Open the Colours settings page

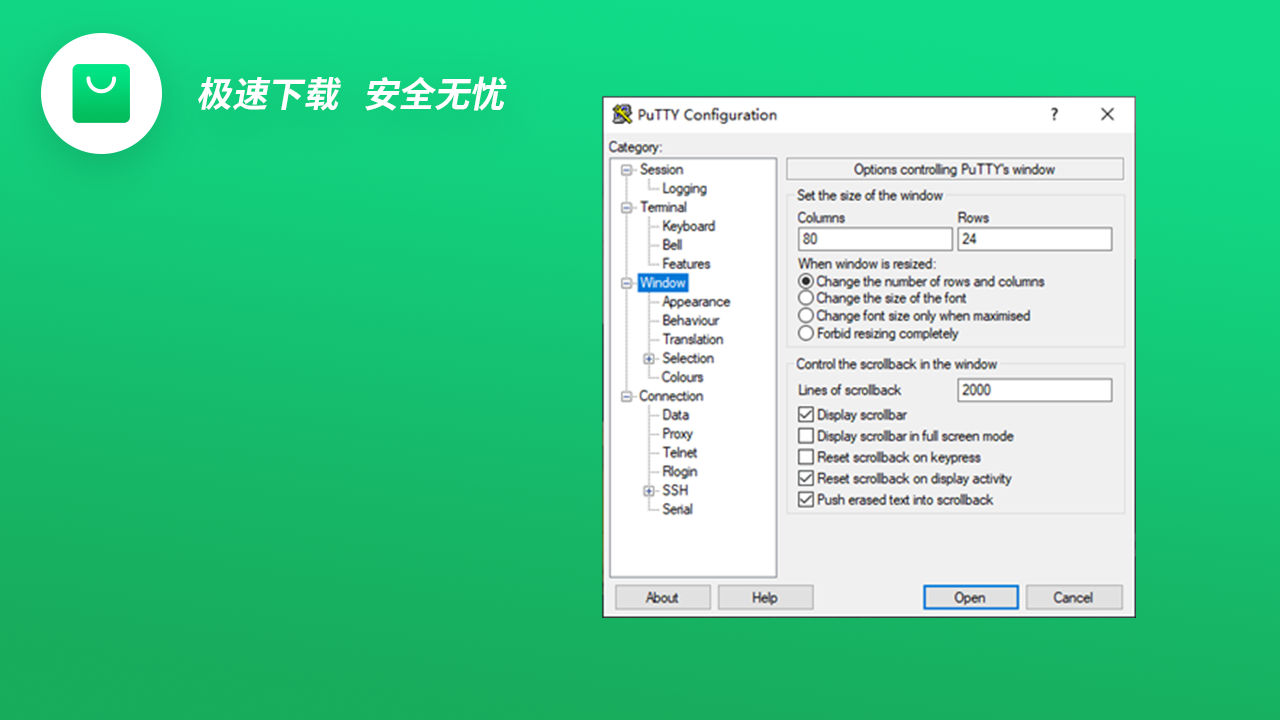[681, 377]
